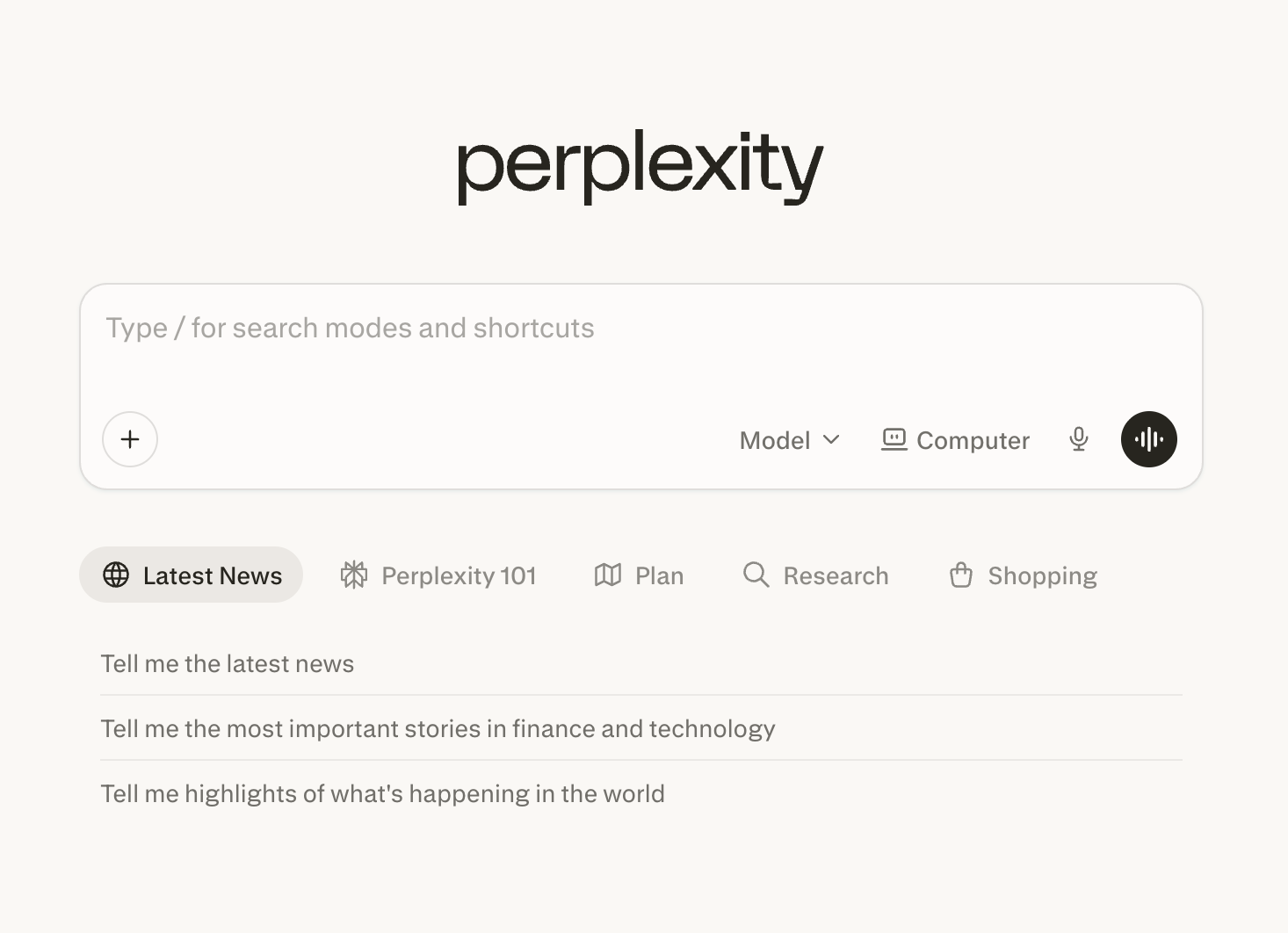Start dictation with the microphone icon
1288x933 pixels.
click(x=1079, y=439)
